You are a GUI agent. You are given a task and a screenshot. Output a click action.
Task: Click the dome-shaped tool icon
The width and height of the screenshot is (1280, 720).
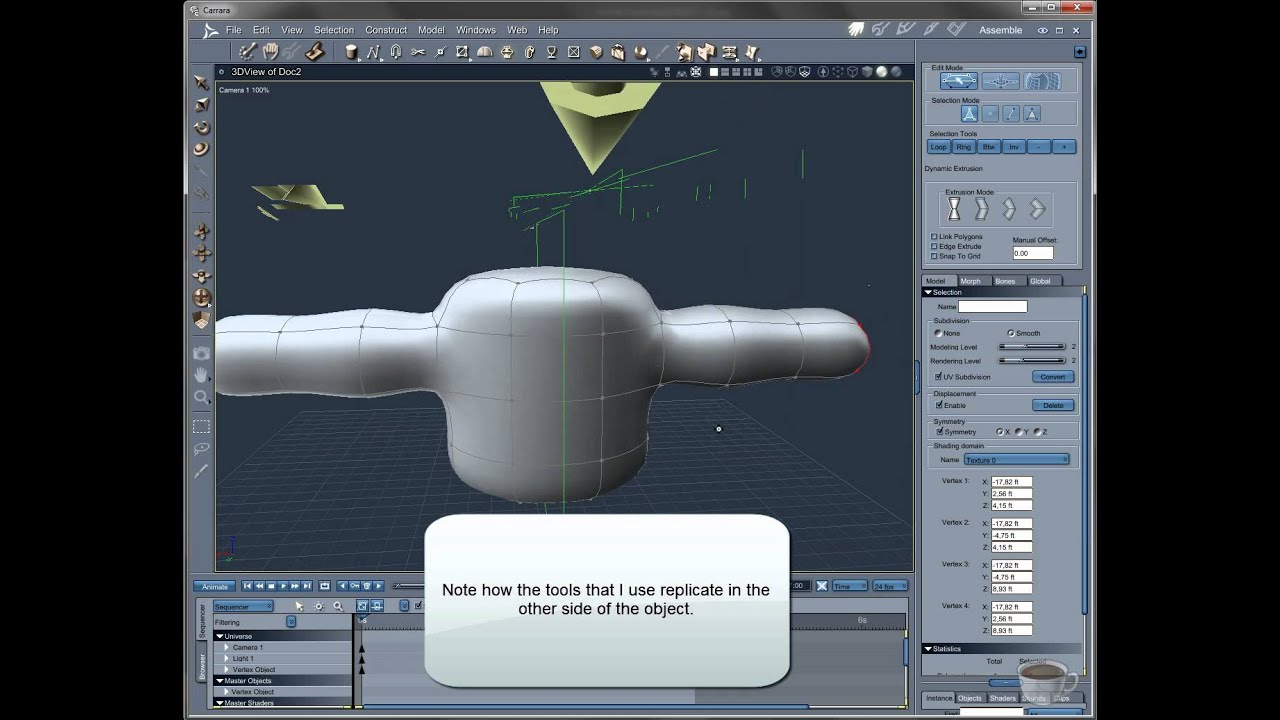pyautogui.click(x=485, y=52)
